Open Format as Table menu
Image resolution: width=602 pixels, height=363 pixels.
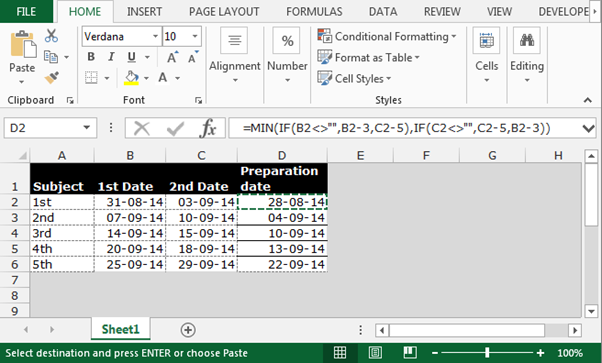(369, 58)
